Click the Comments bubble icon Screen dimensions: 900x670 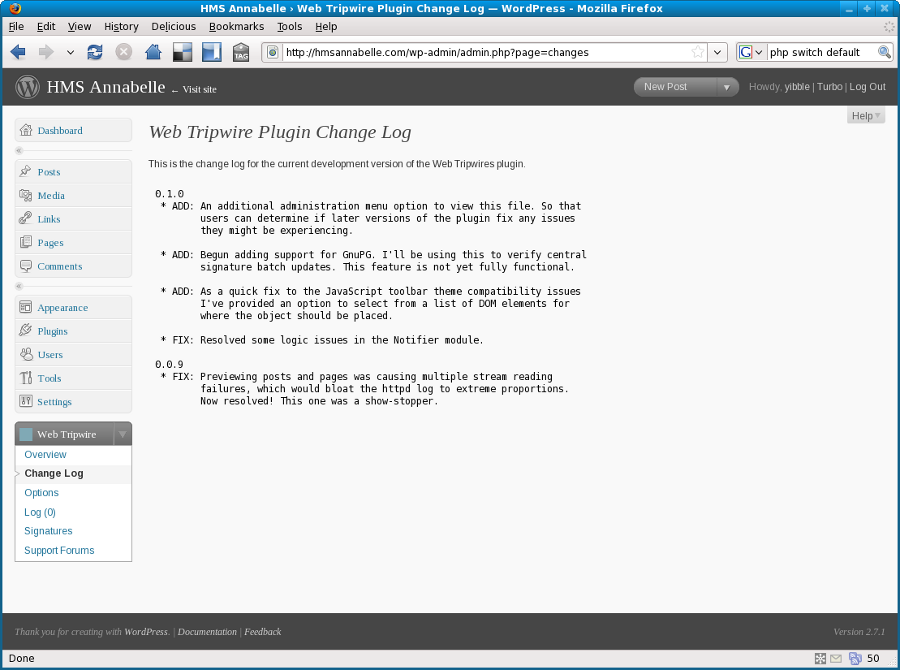[x=25, y=266]
